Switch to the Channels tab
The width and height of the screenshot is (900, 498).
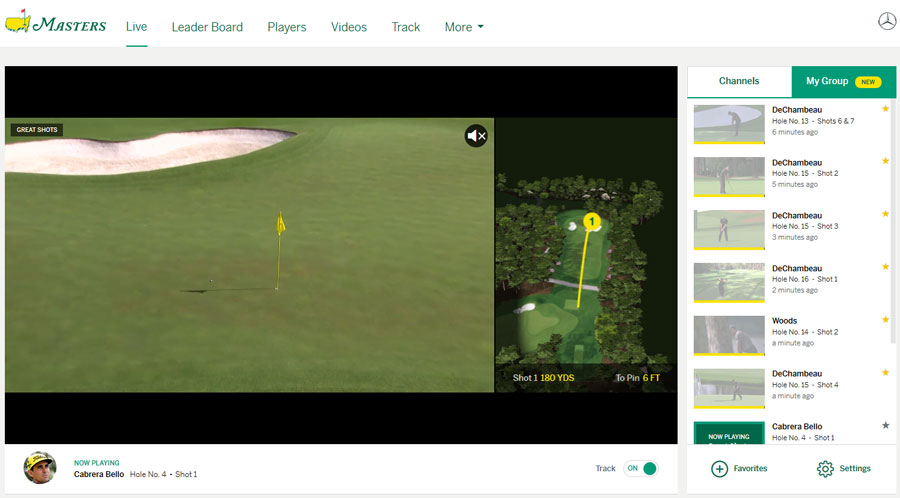[739, 81]
